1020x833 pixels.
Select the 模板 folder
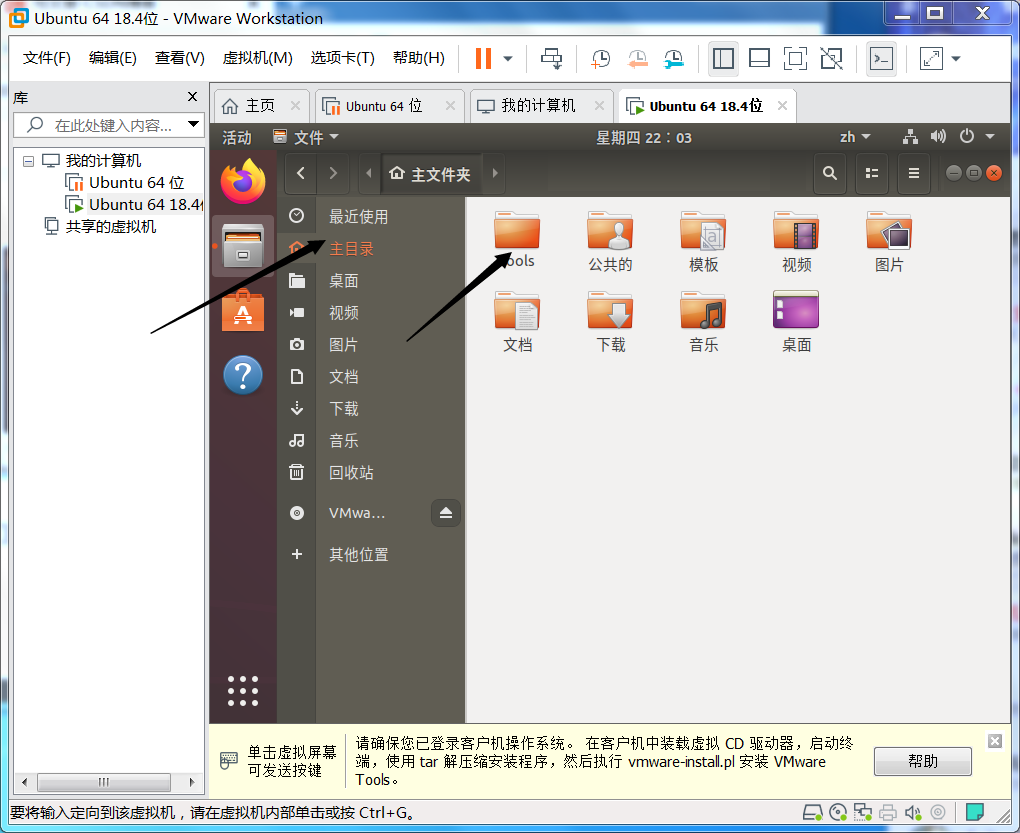[x=703, y=241]
